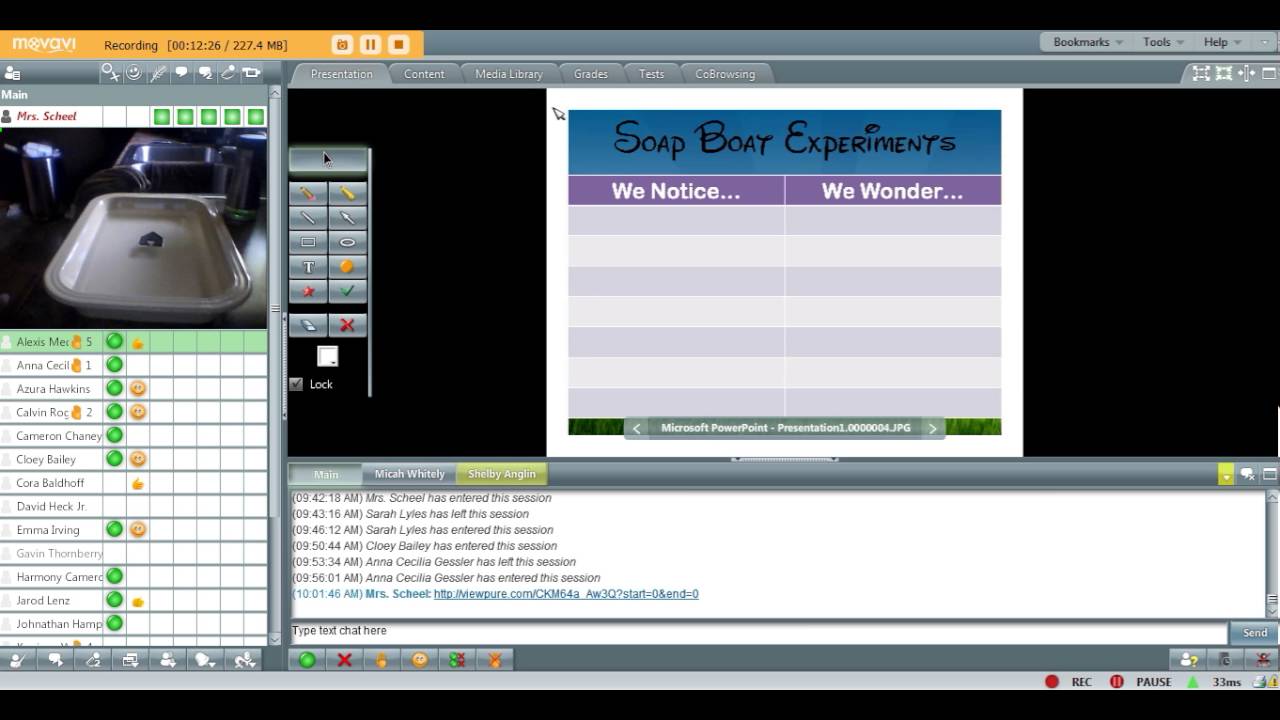This screenshot has height=720, width=1280.
Task: Switch to the Content tab
Action: (x=424, y=74)
